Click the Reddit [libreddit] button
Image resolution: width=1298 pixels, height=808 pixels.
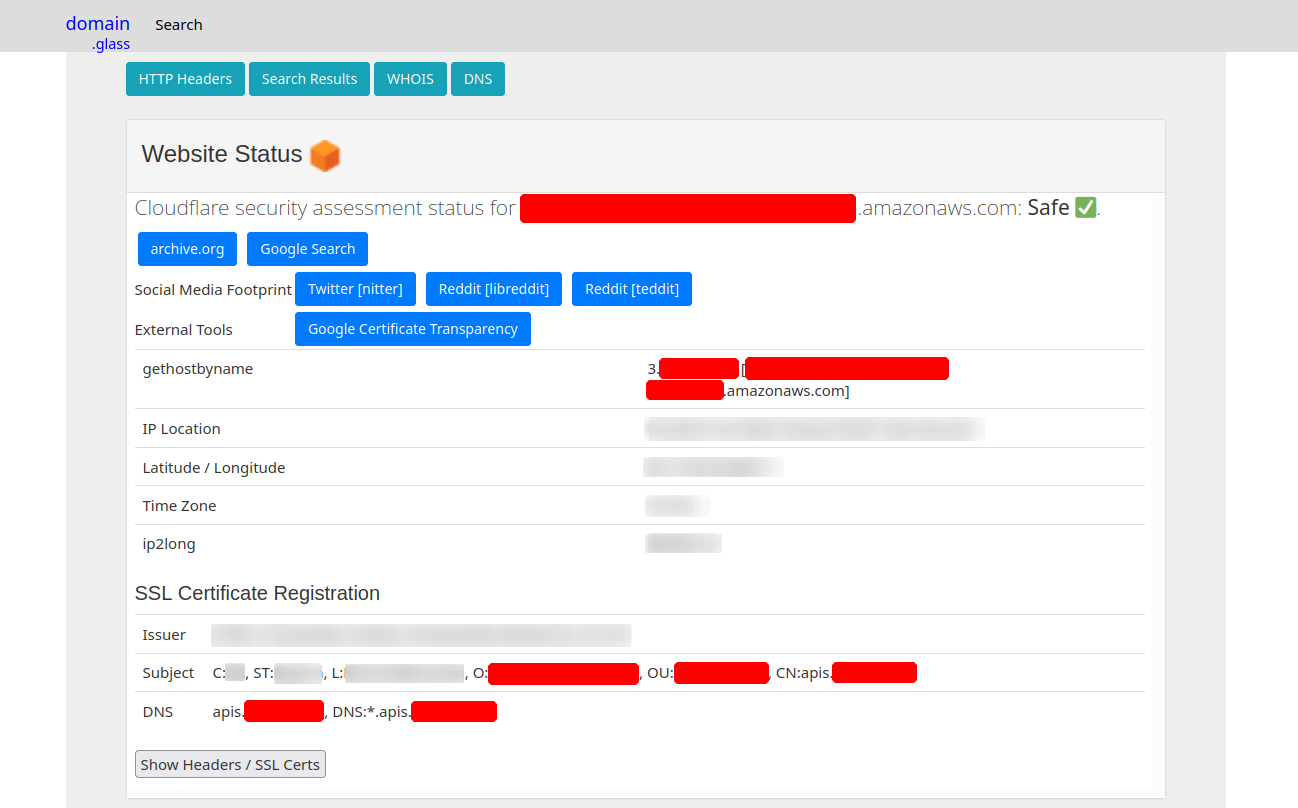494,289
